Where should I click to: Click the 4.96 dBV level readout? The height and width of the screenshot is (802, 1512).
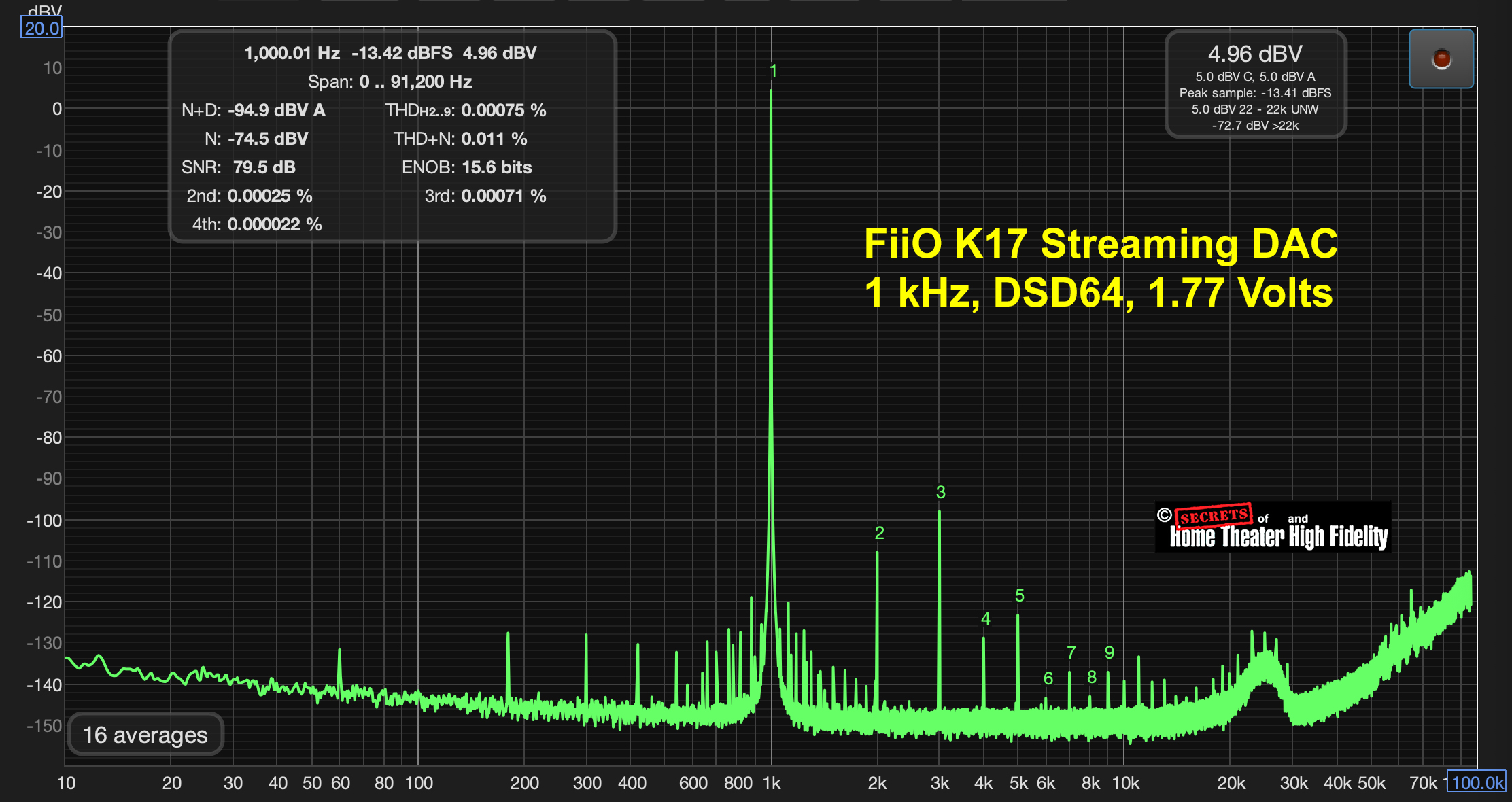pos(1255,54)
